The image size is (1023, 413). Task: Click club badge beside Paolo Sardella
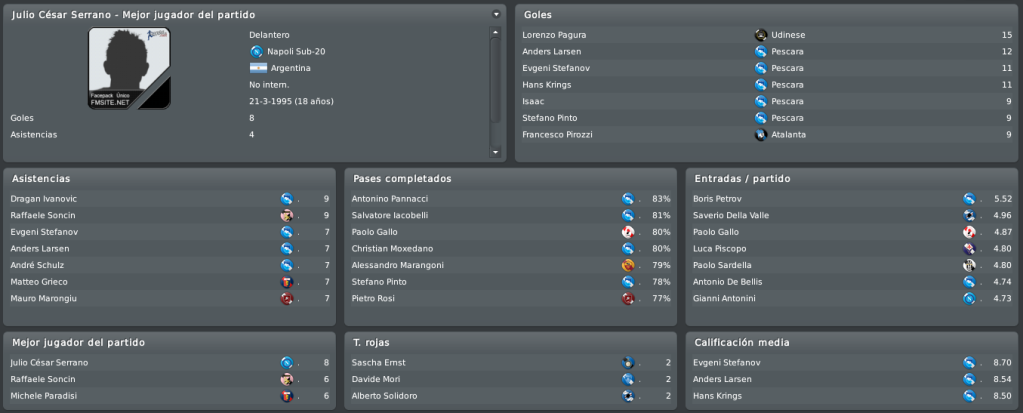970,266
